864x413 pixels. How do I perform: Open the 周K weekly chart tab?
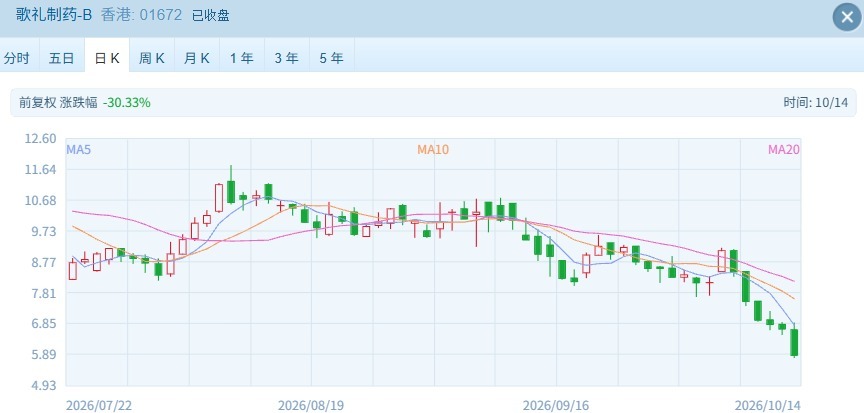point(152,58)
